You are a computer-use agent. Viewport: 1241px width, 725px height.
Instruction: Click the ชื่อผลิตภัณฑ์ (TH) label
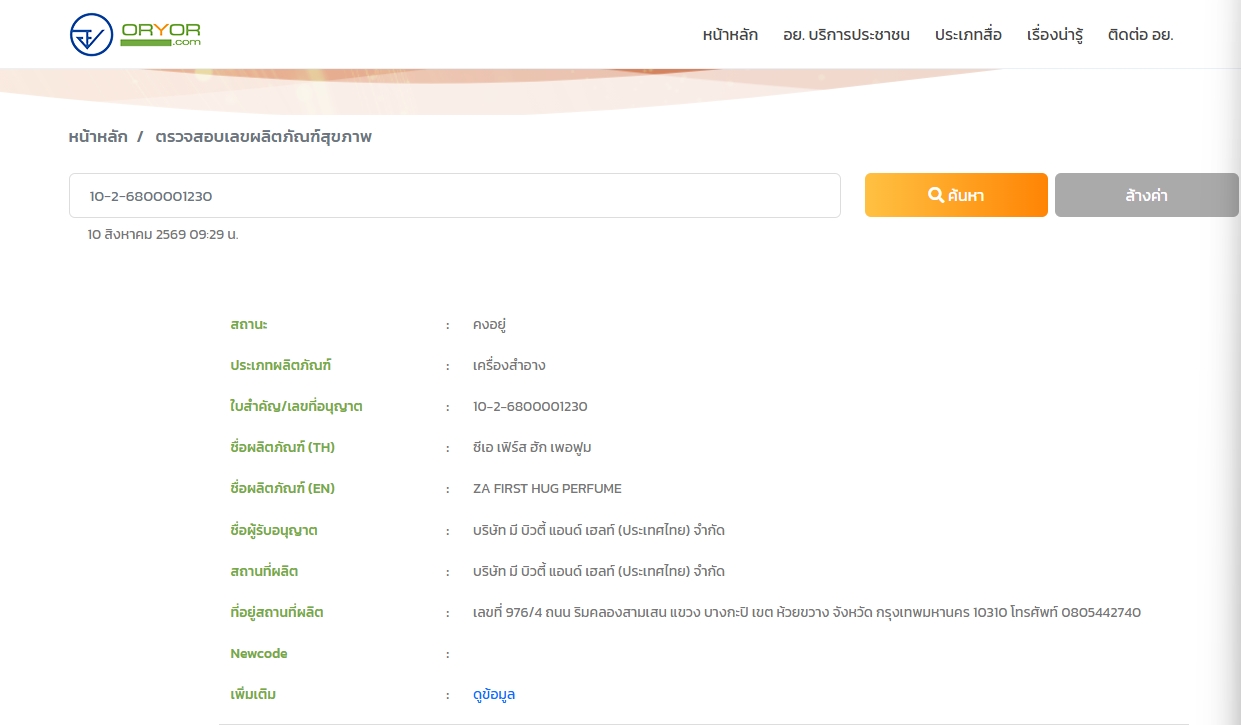283,448
